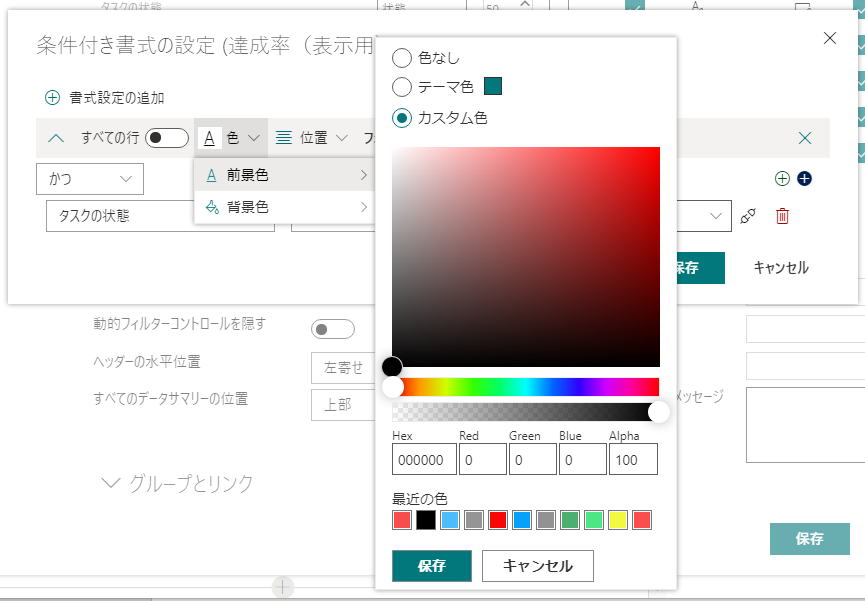
Task: Remove format rule with teal X icon
Action: click(x=805, y=138)
